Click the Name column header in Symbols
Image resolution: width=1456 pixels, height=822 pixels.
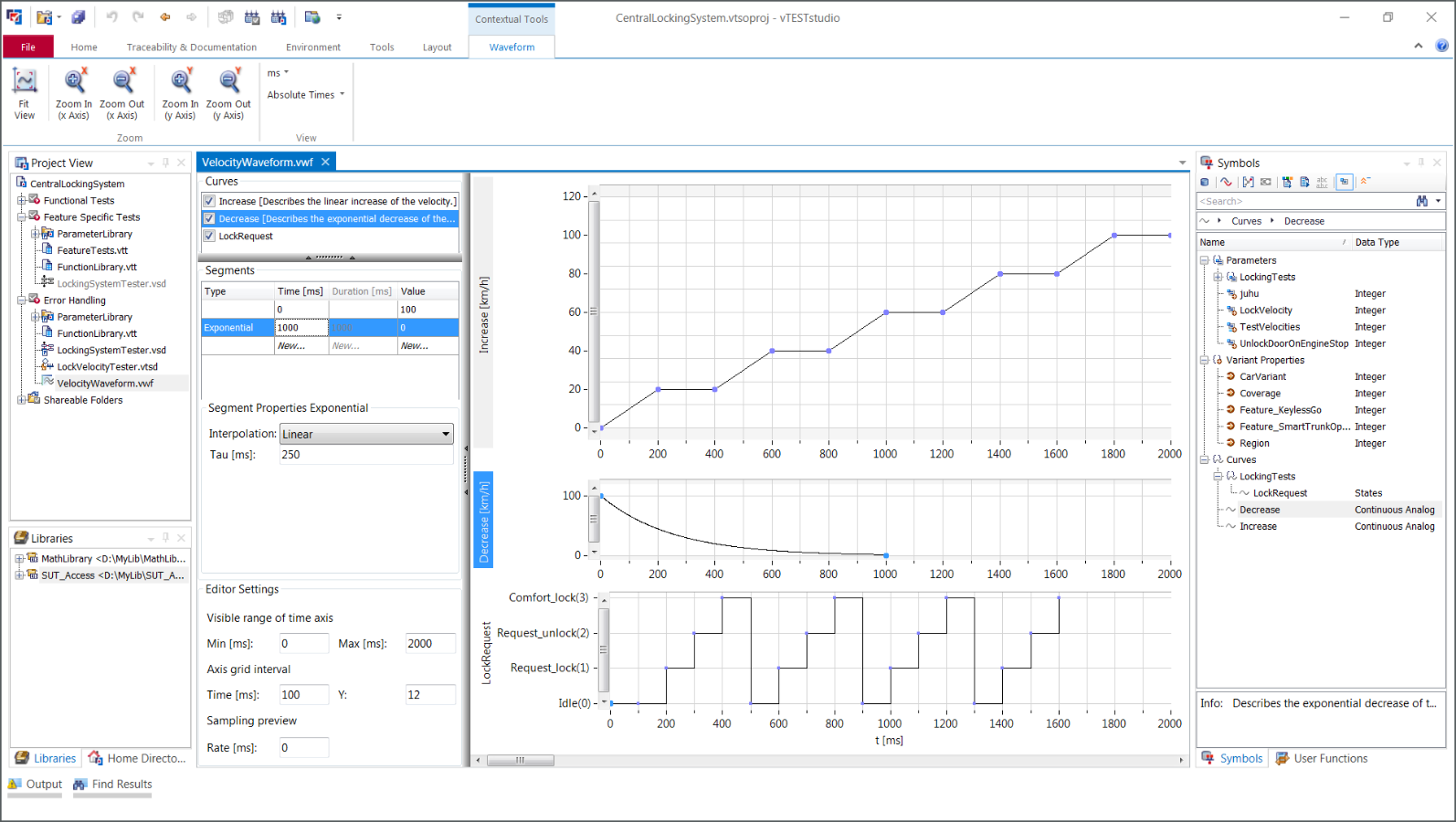[1273, 242]
